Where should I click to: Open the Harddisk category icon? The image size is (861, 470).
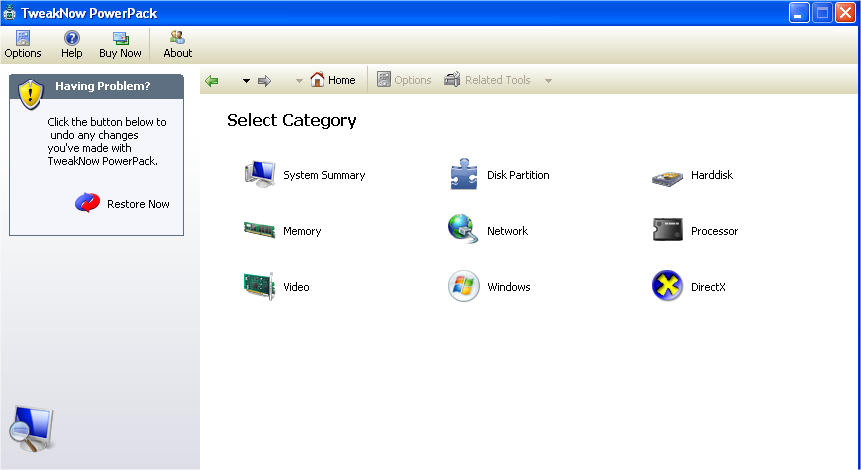pyautogui.click(x=667, y=178)
